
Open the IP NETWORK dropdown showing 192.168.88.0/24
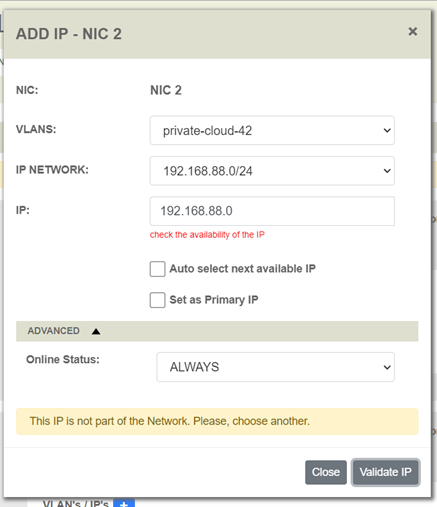coord(272,171)
